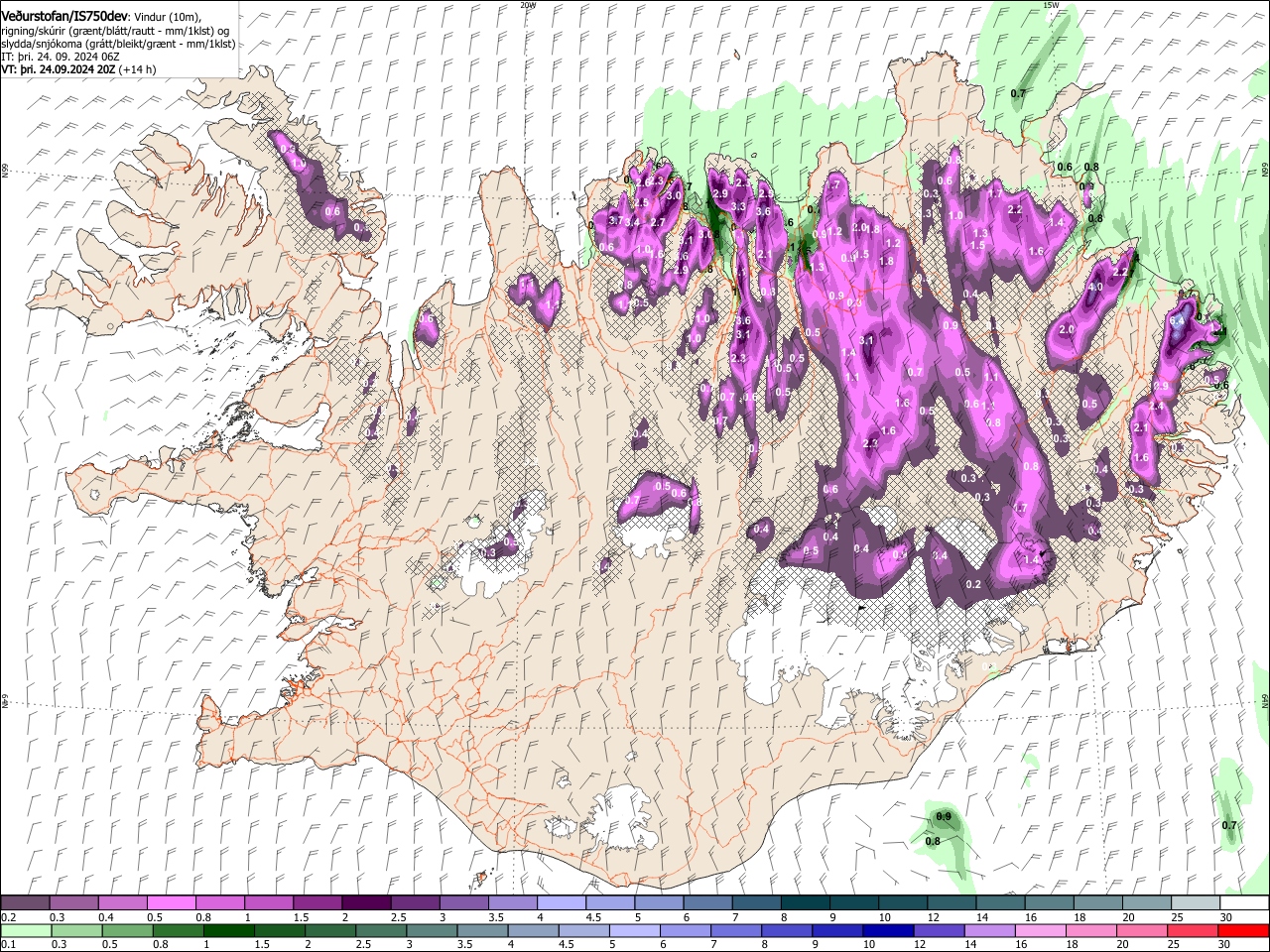The width and height of the screenshot is (1270, 952).
Task: Select bottom-row dark green swatch between 1 and 1.5
Action: pos(228,931)
